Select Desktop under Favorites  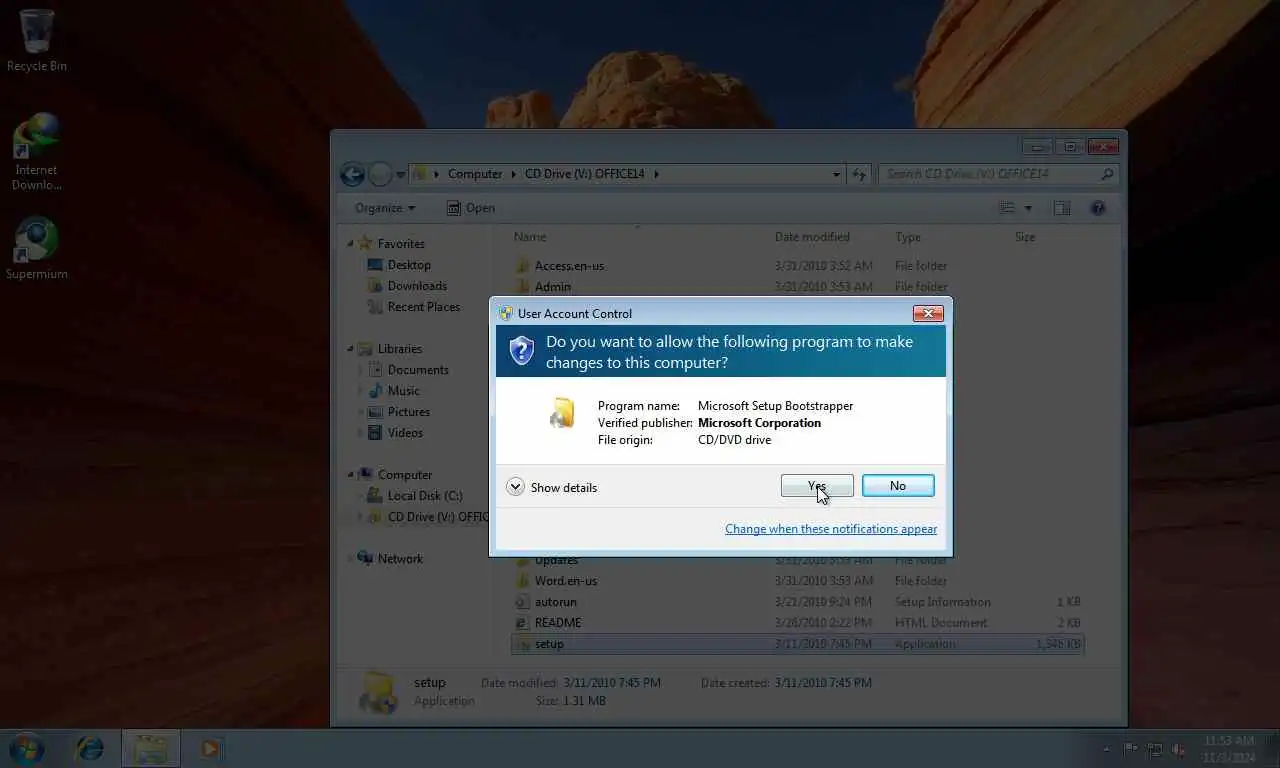pyautogui.click(x=409, y=265)
